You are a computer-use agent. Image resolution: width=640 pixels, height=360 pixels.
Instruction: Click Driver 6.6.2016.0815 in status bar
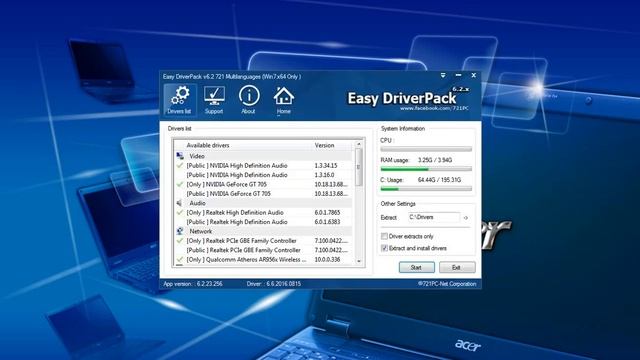(x=273, y=284)
